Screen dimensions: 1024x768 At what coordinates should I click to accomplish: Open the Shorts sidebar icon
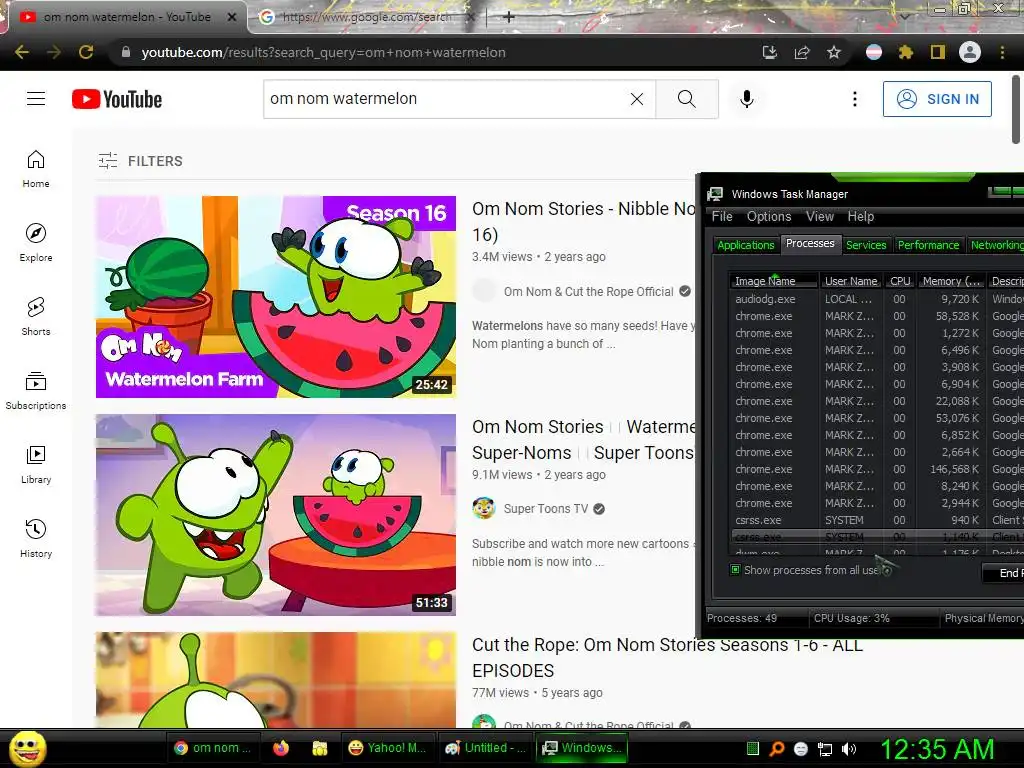tap(36, 316)
